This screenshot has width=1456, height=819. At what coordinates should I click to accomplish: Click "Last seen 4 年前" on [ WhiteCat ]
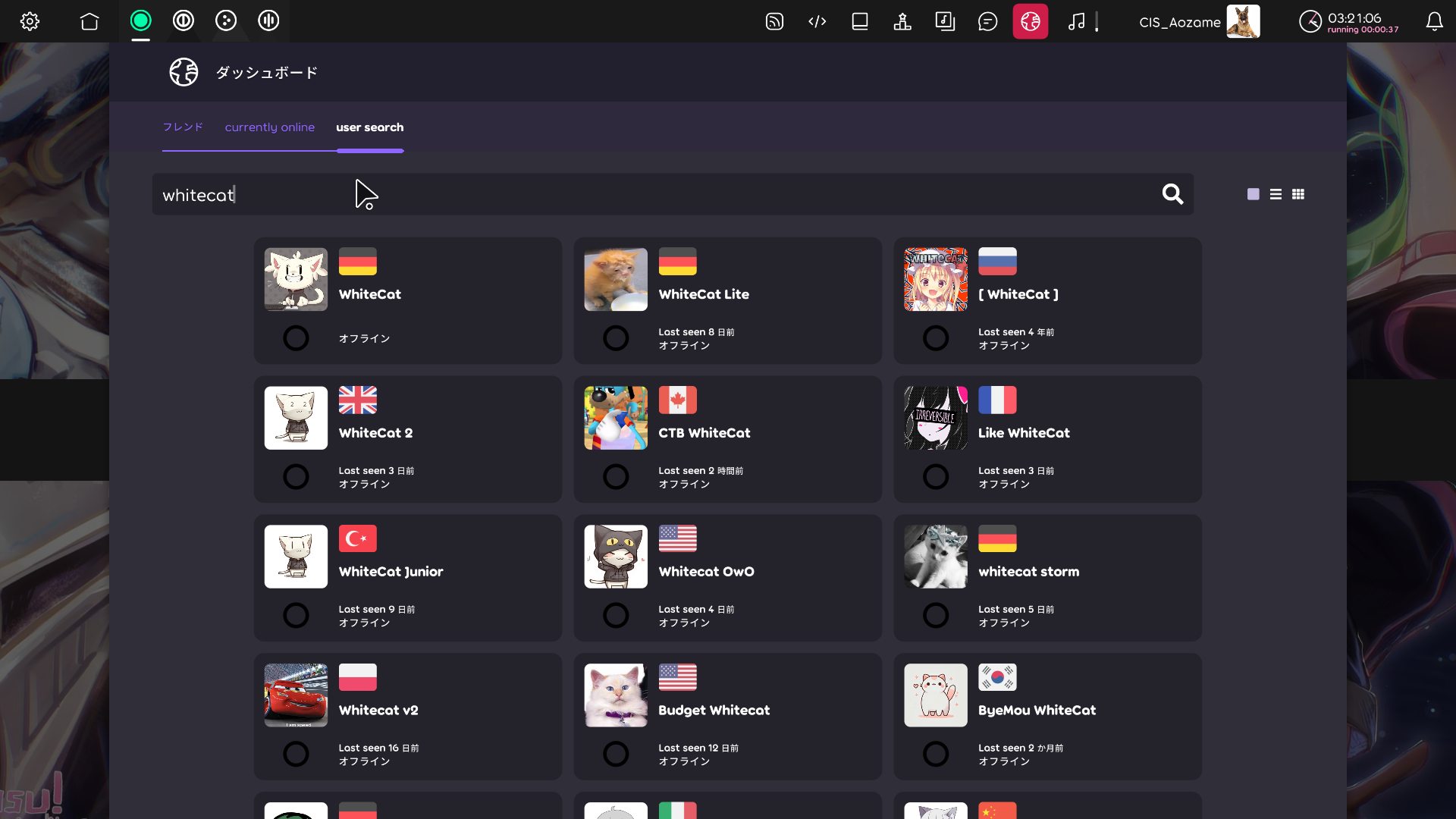[x=1016, y=332]
